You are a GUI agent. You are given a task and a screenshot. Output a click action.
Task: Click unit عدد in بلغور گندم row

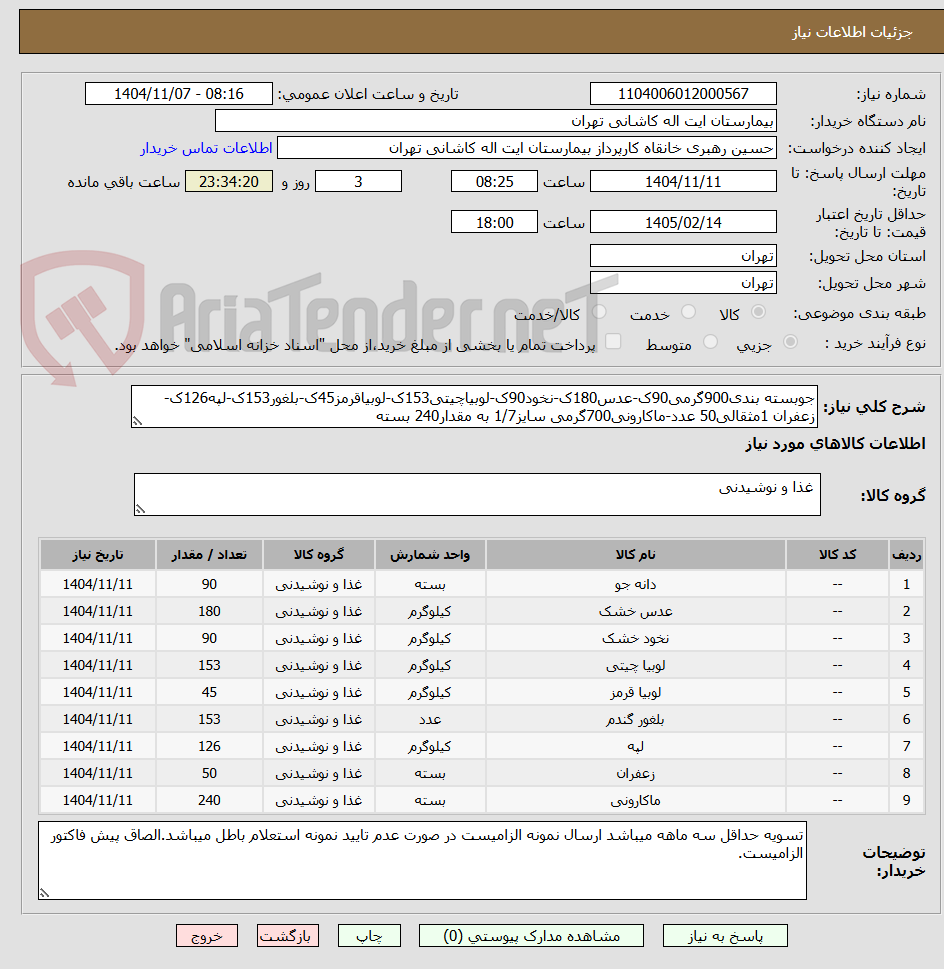click(x=430, y=719)
